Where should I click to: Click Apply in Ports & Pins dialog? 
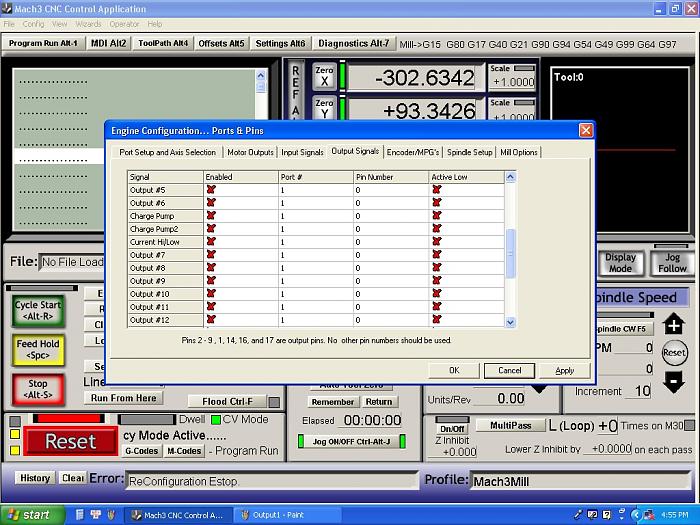[565, 370]
